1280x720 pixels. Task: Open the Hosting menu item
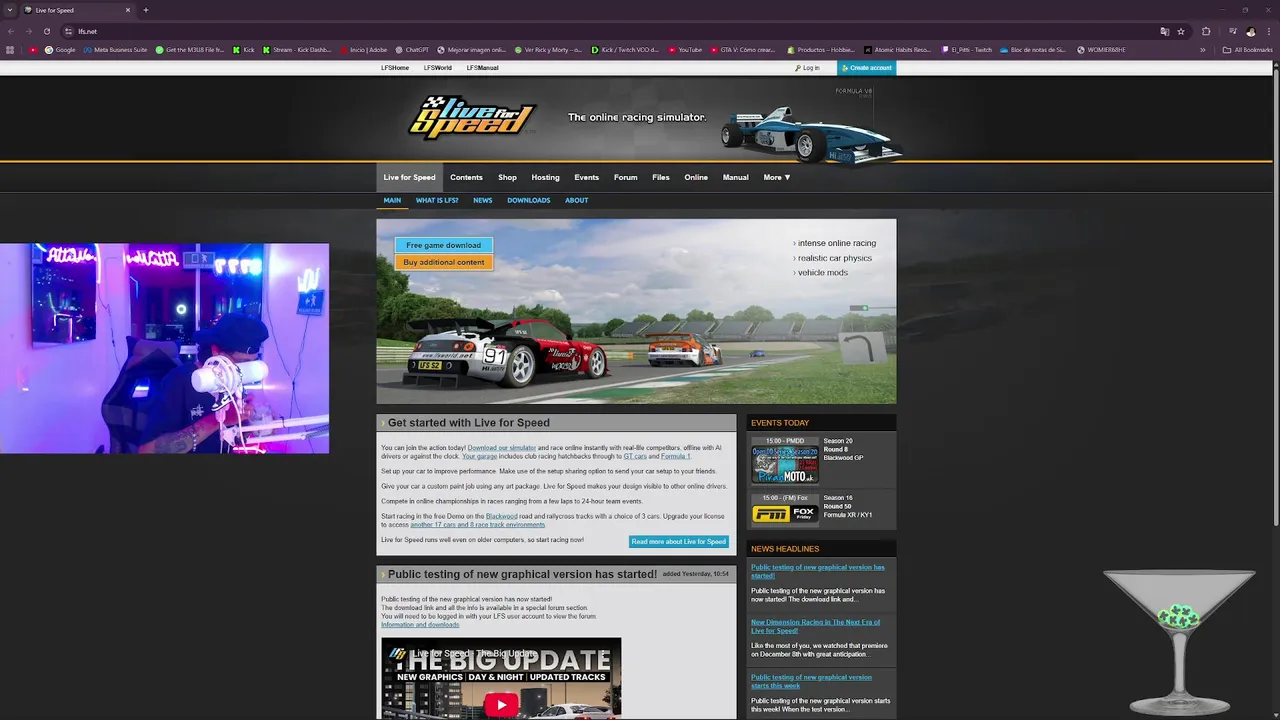tap(545, 177)
